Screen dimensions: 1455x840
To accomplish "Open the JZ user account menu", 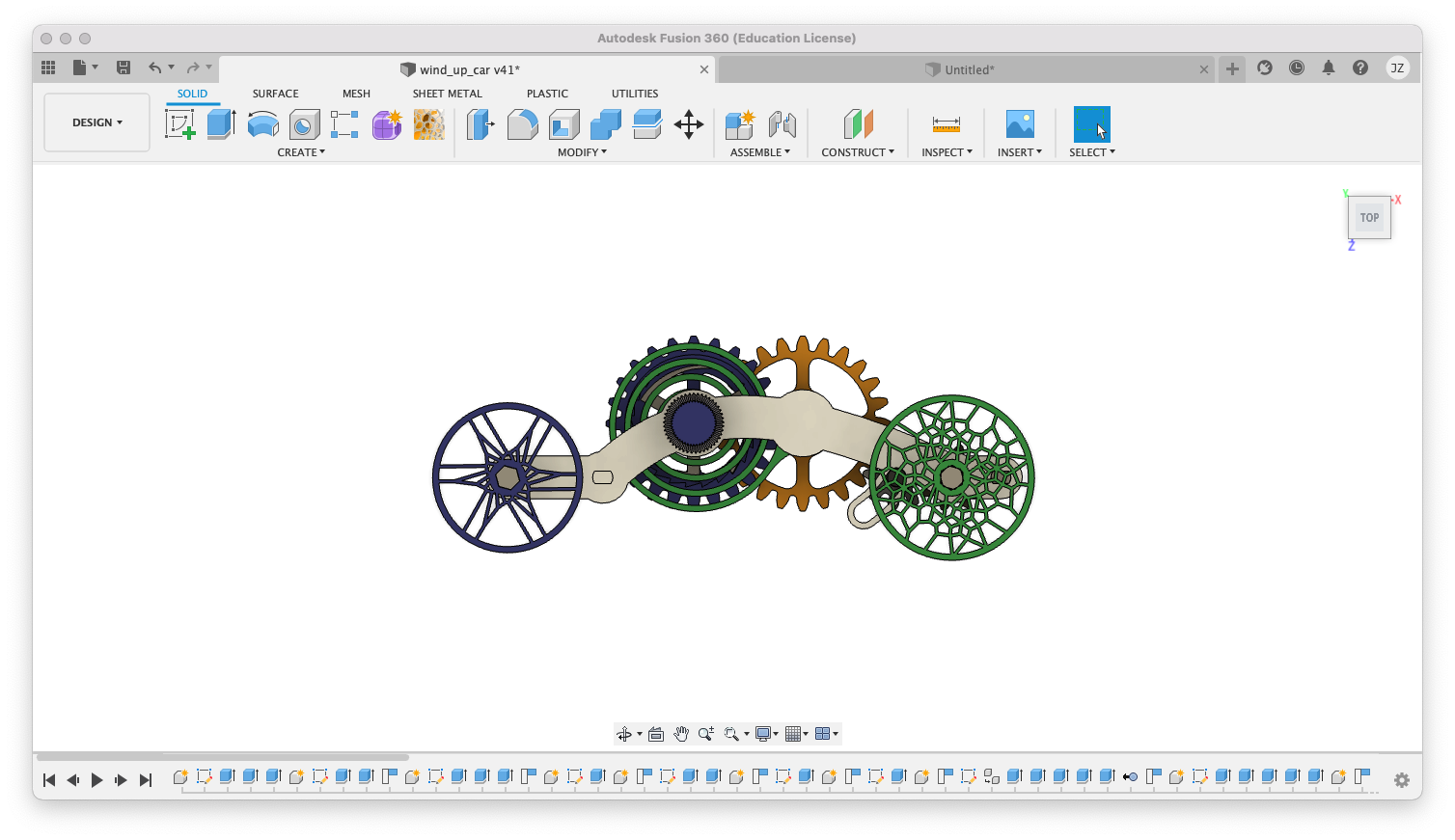I will point(1397,68).
